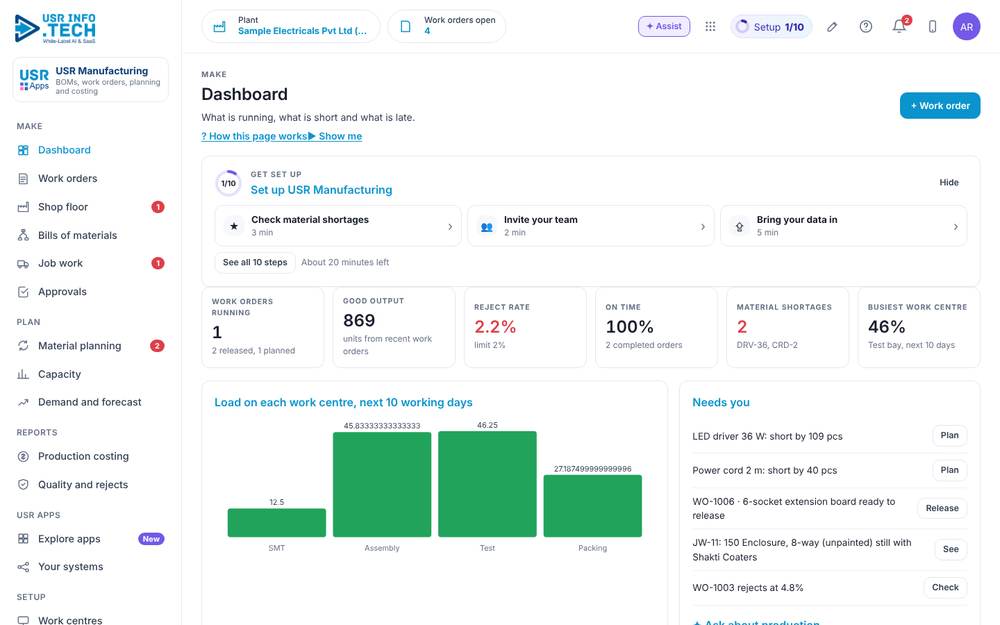Open the apps grid launcher icon
Viewport: 1000px width, 625px height.
(710, 26)
